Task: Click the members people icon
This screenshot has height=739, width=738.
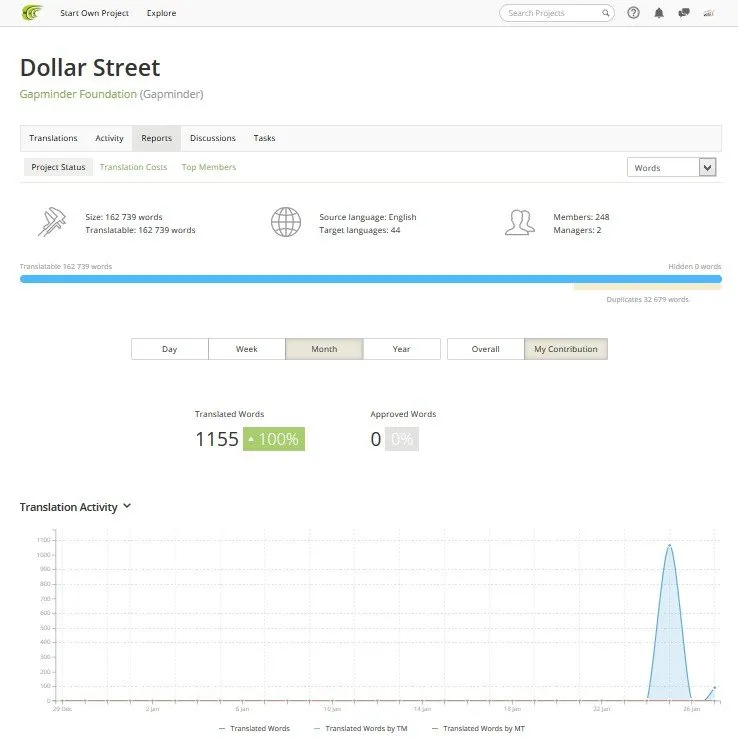Action: 520,222
